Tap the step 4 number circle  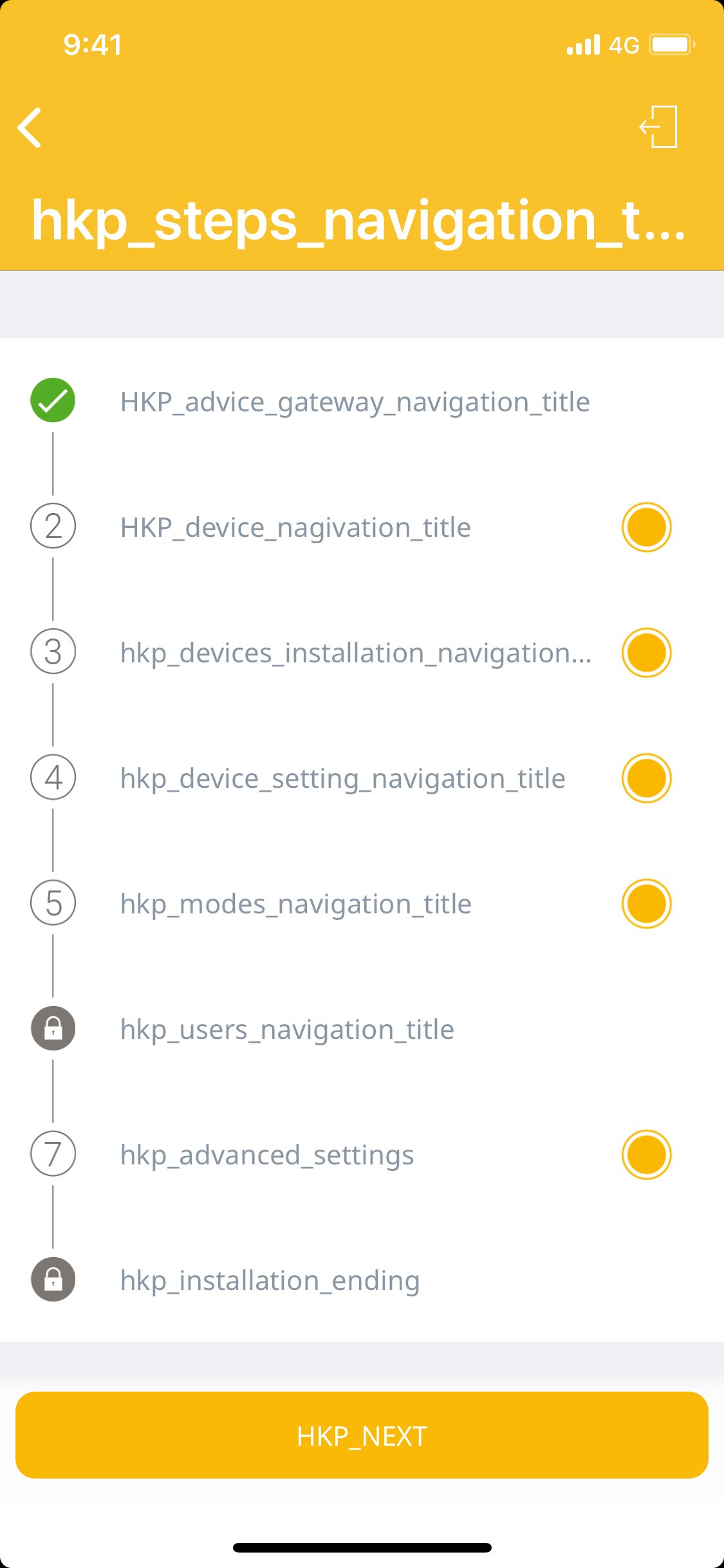click(x=53, y=777)
